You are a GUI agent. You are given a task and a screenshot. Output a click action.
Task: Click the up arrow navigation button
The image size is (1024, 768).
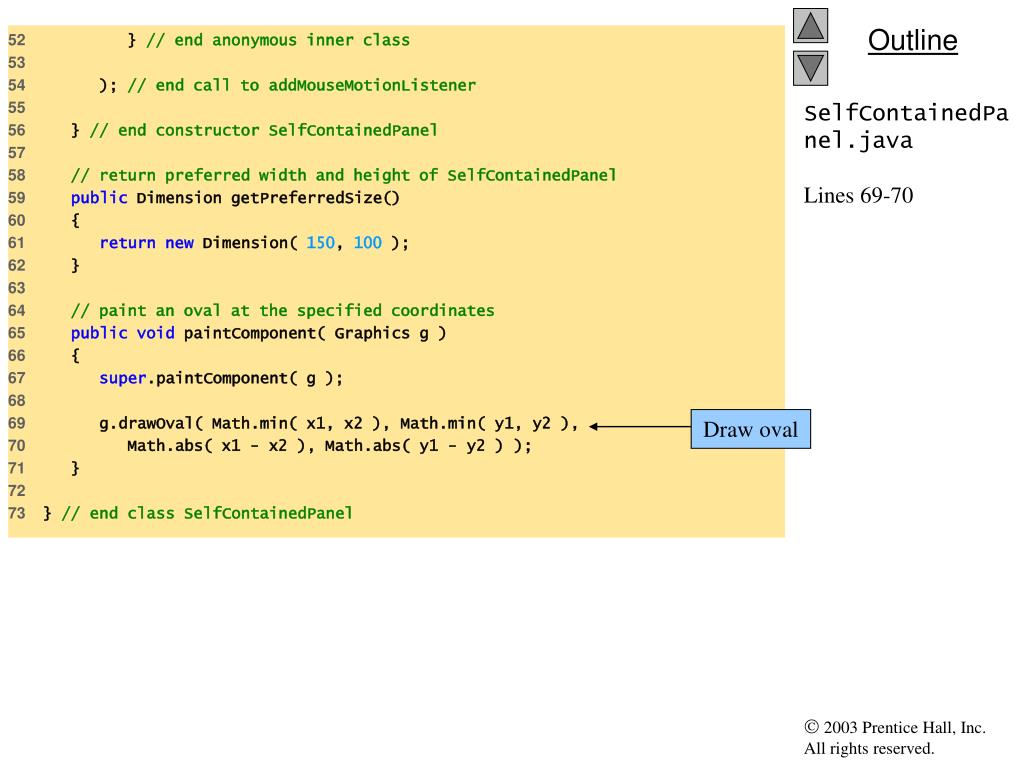(810, 25)
